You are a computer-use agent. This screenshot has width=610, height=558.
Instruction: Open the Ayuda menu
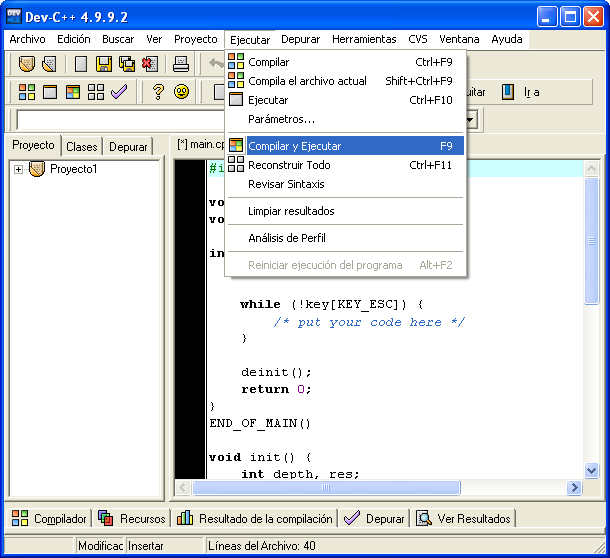click(x=507, y=39)
